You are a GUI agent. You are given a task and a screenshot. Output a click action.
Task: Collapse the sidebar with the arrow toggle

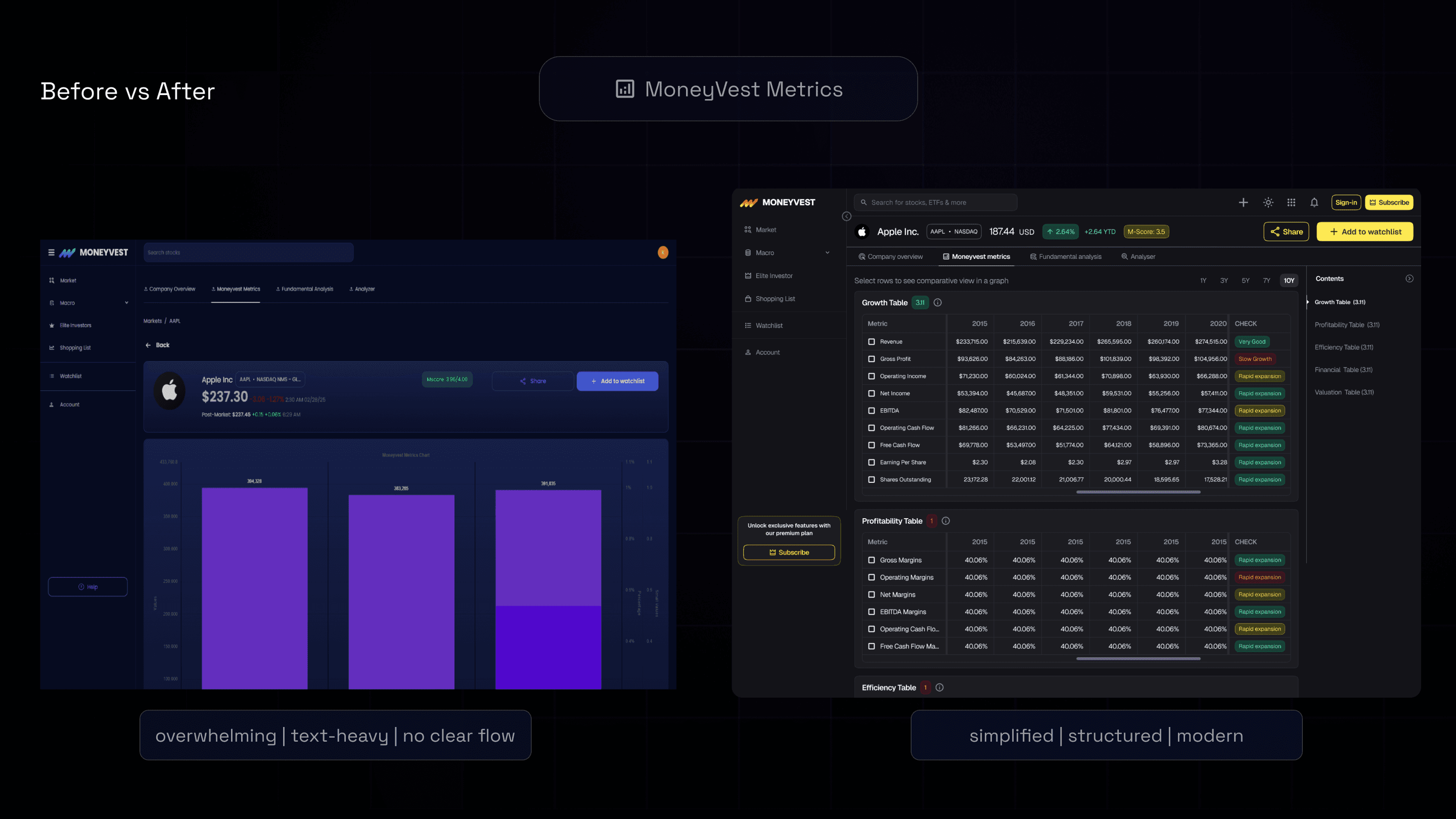coord(847,216)
